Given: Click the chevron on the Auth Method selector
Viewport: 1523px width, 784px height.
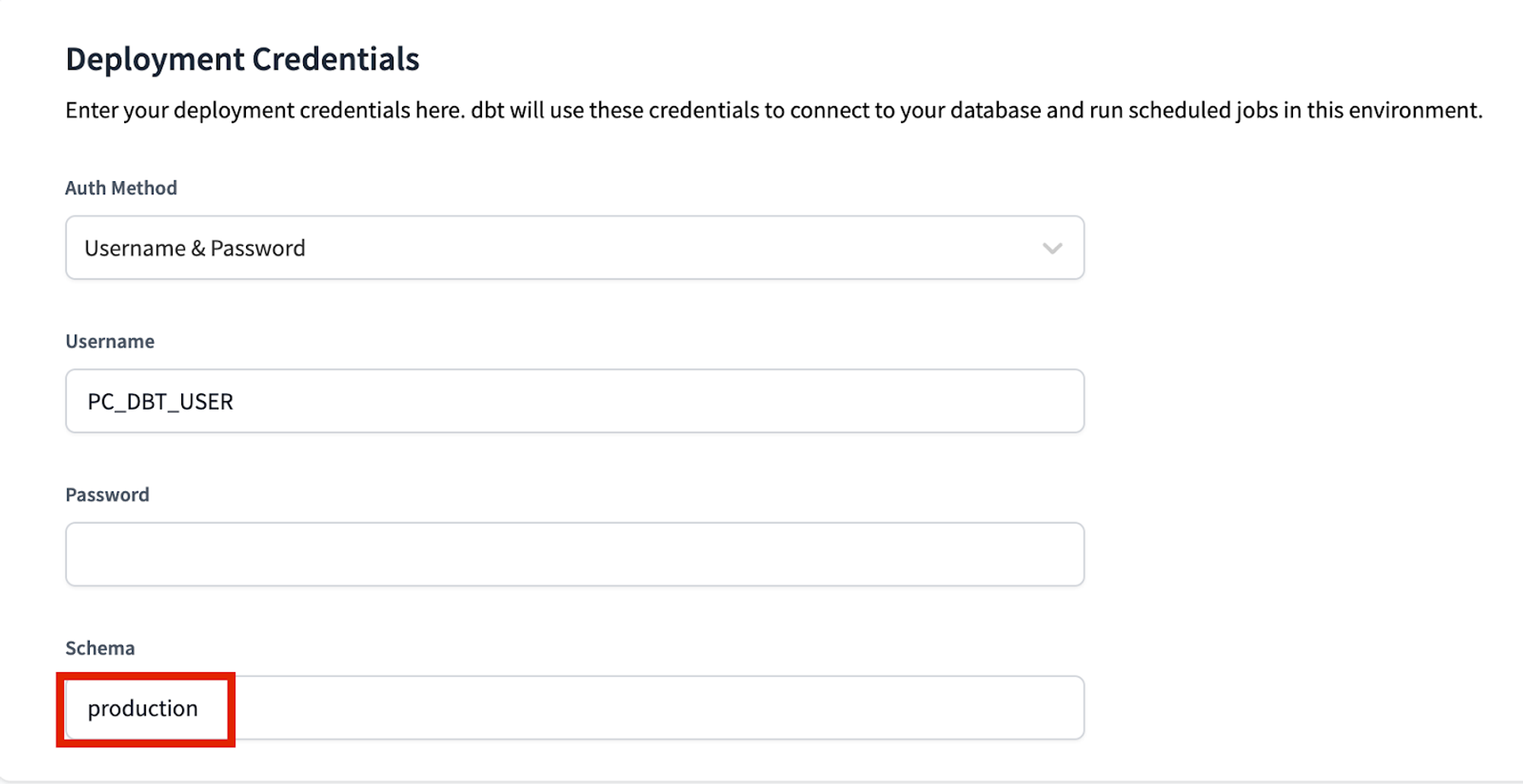Looking at the screenshot, I should coord(1052,247).
